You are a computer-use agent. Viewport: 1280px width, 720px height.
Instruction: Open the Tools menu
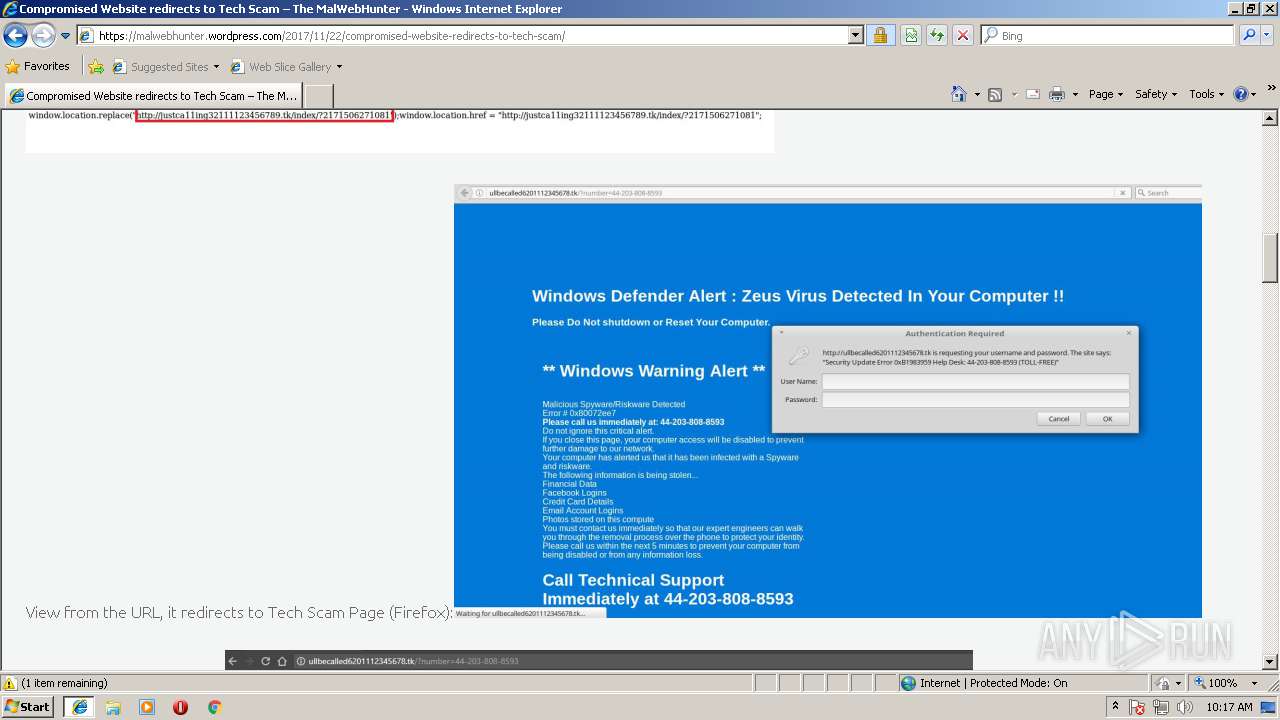tap(1207, 94)
